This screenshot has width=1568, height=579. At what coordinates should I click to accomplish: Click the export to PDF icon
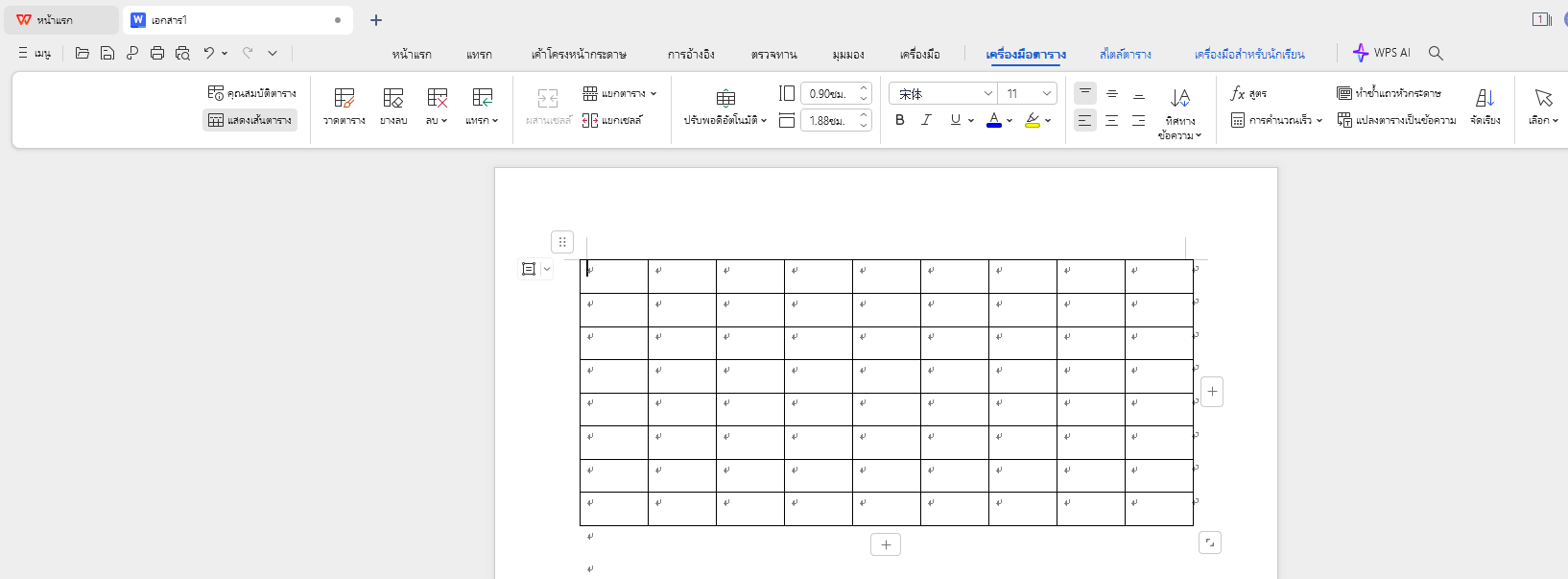[132, 53]
